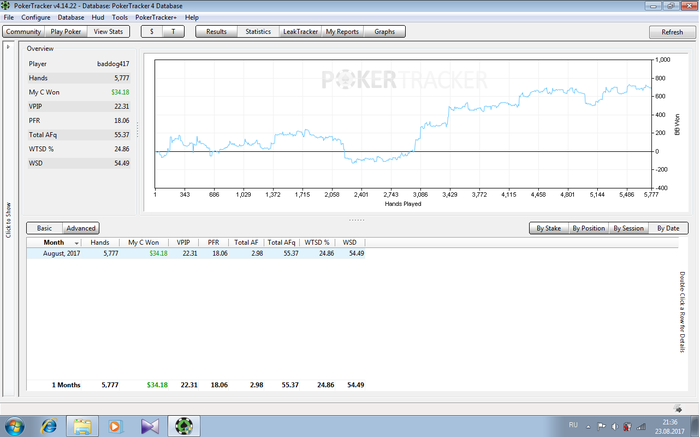
Task: Open the media player taskbar icon
Action: click(x=115, y=426)
